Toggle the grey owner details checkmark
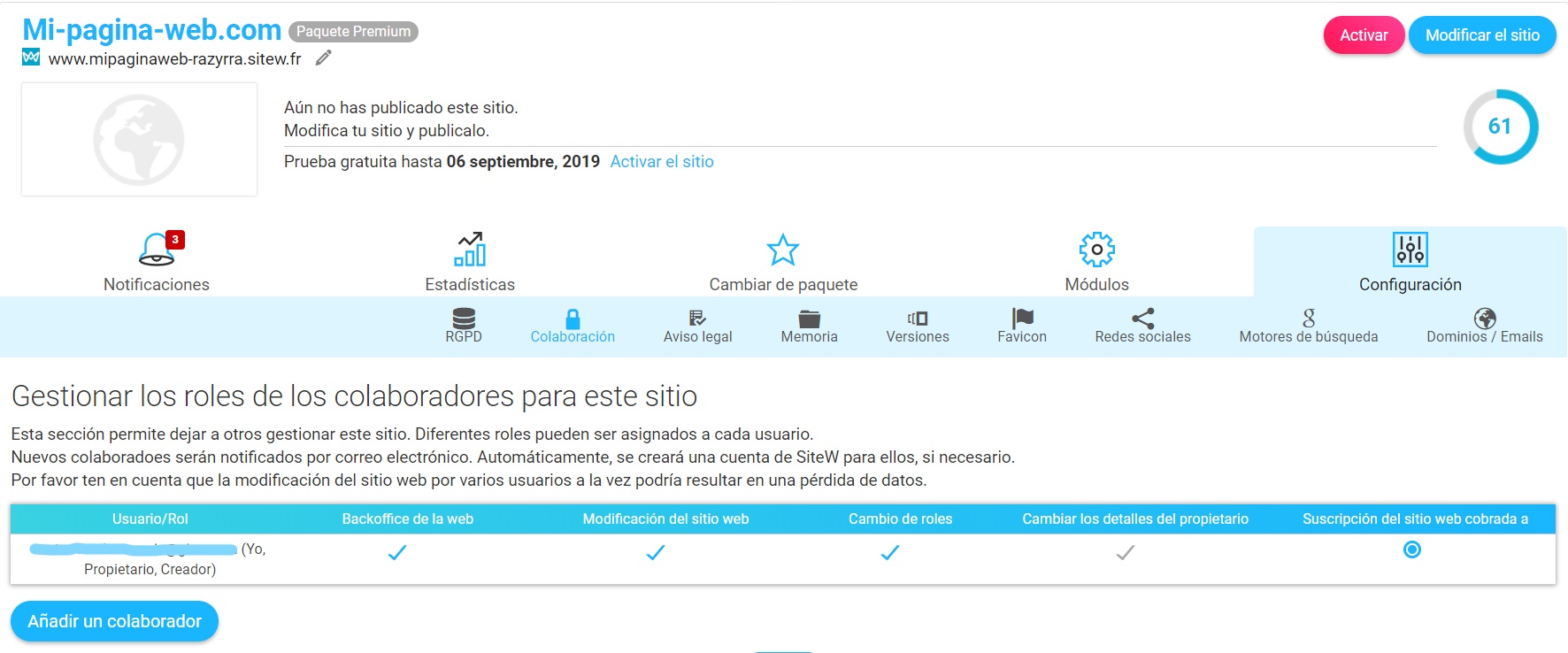 1126,552
